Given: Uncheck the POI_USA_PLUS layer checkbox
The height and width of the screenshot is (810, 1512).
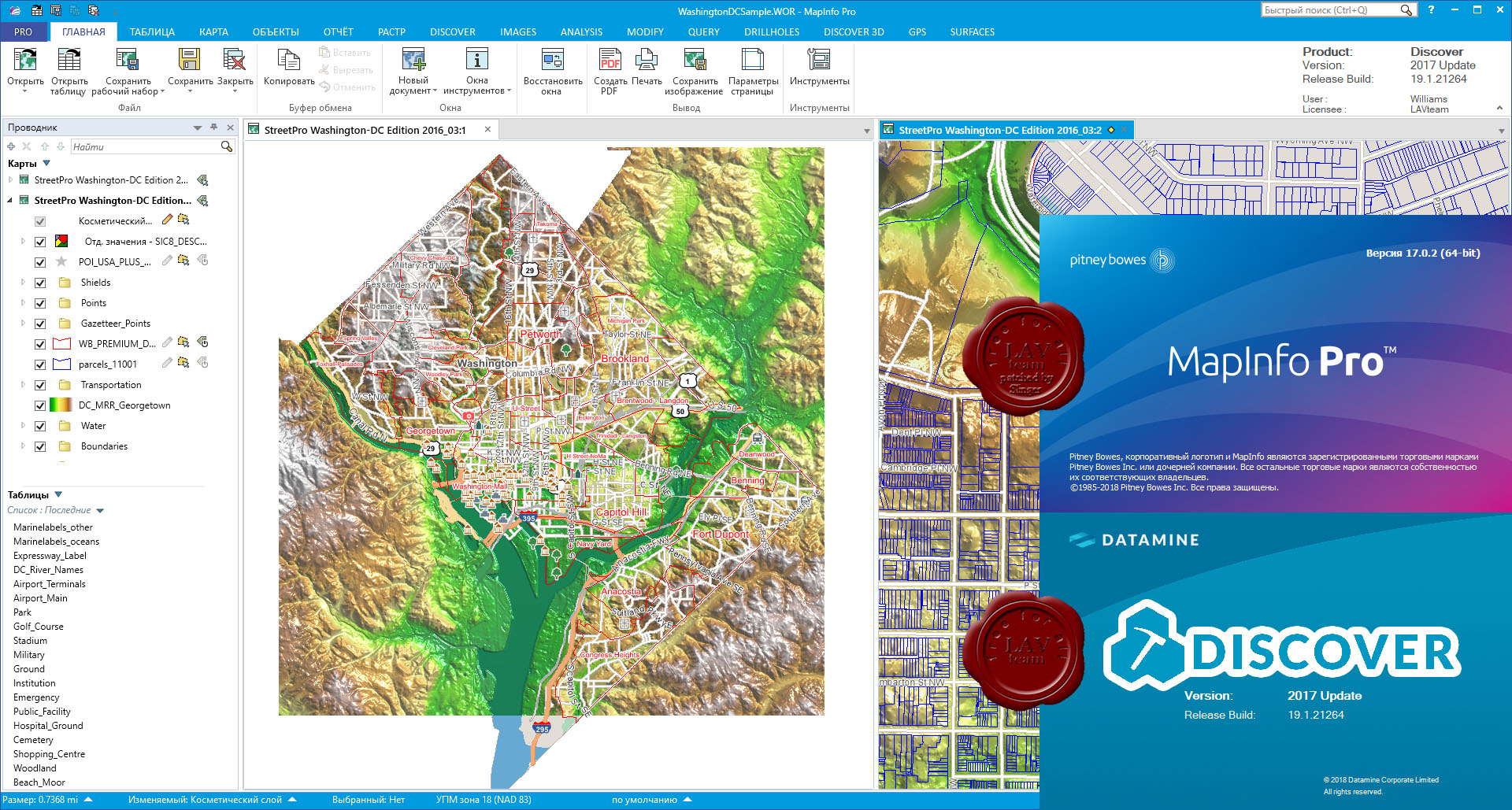Looking at the screenshot, I should [40, 262].
